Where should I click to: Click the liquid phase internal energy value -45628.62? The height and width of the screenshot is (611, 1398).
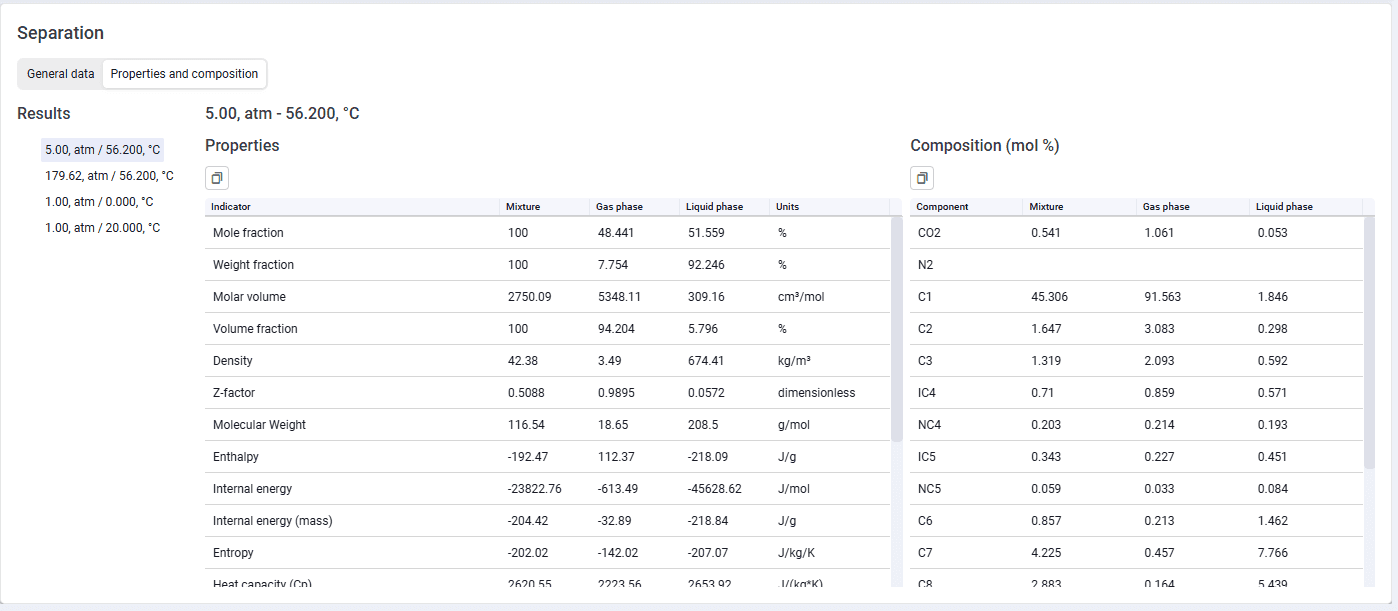pyautogui.click(x=715, y=489)
